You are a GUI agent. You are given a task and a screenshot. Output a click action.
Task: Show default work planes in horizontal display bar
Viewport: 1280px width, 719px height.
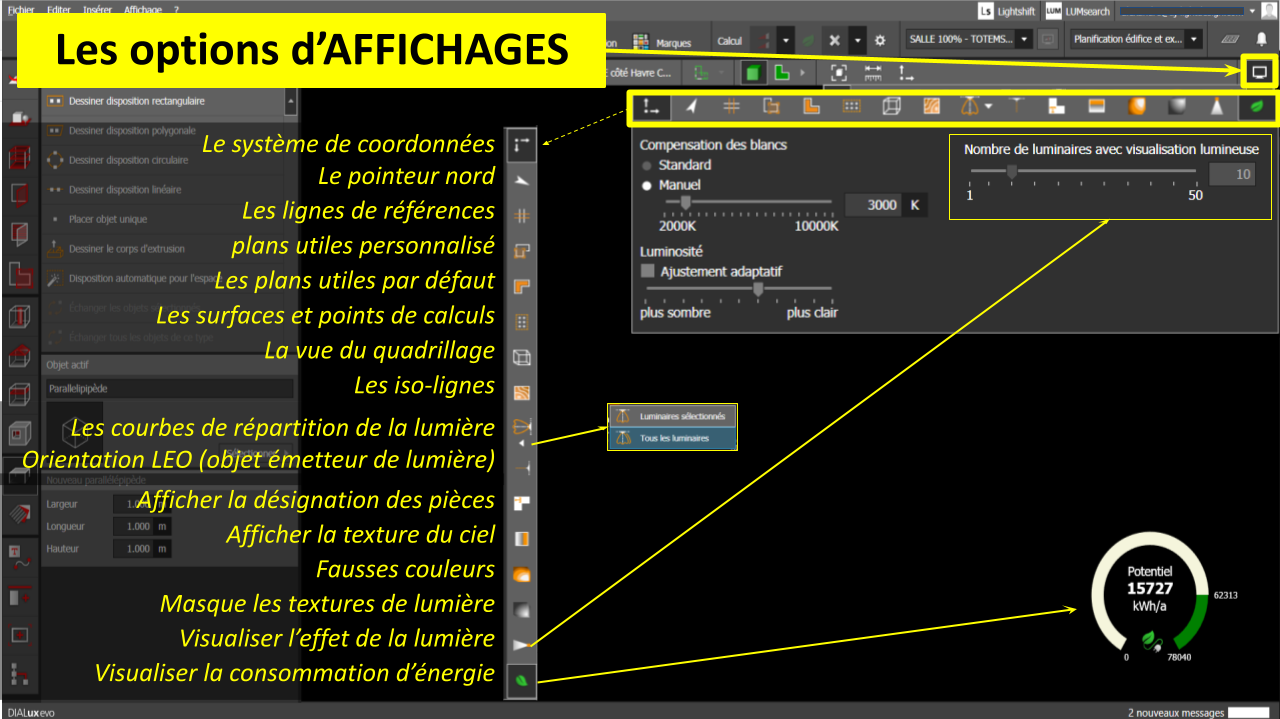[811, 107]
